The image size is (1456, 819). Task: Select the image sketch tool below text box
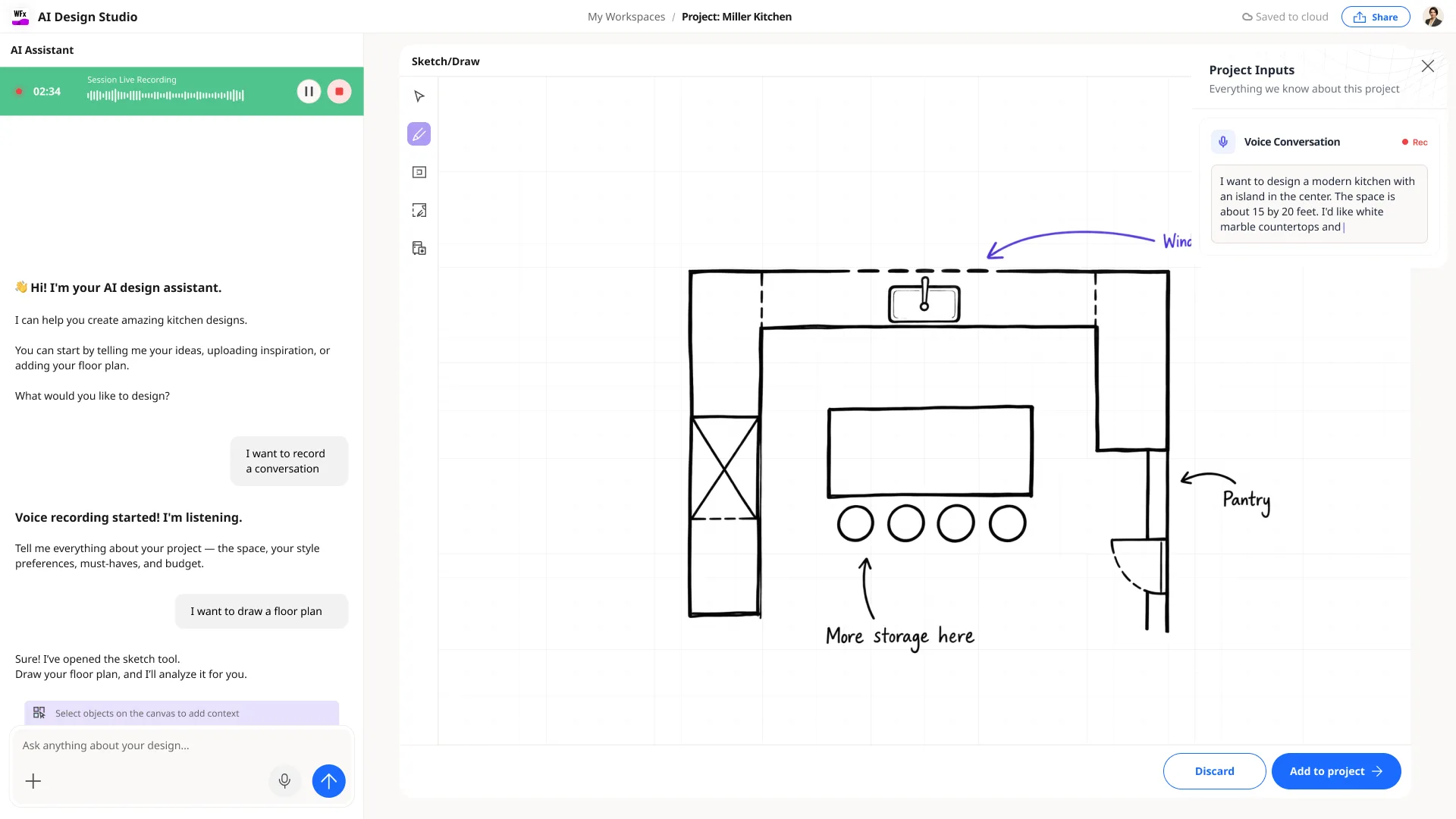419,210
